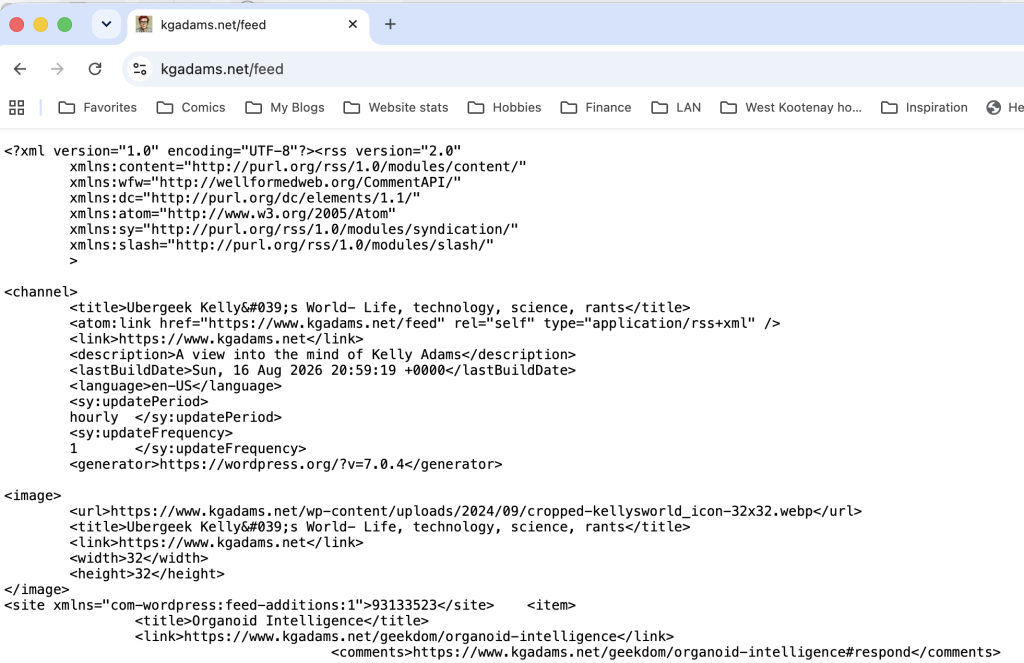Click the item link organoid-intelligence line
The width and height of the screenshot is (1024, 663).
tap(404, 637)
